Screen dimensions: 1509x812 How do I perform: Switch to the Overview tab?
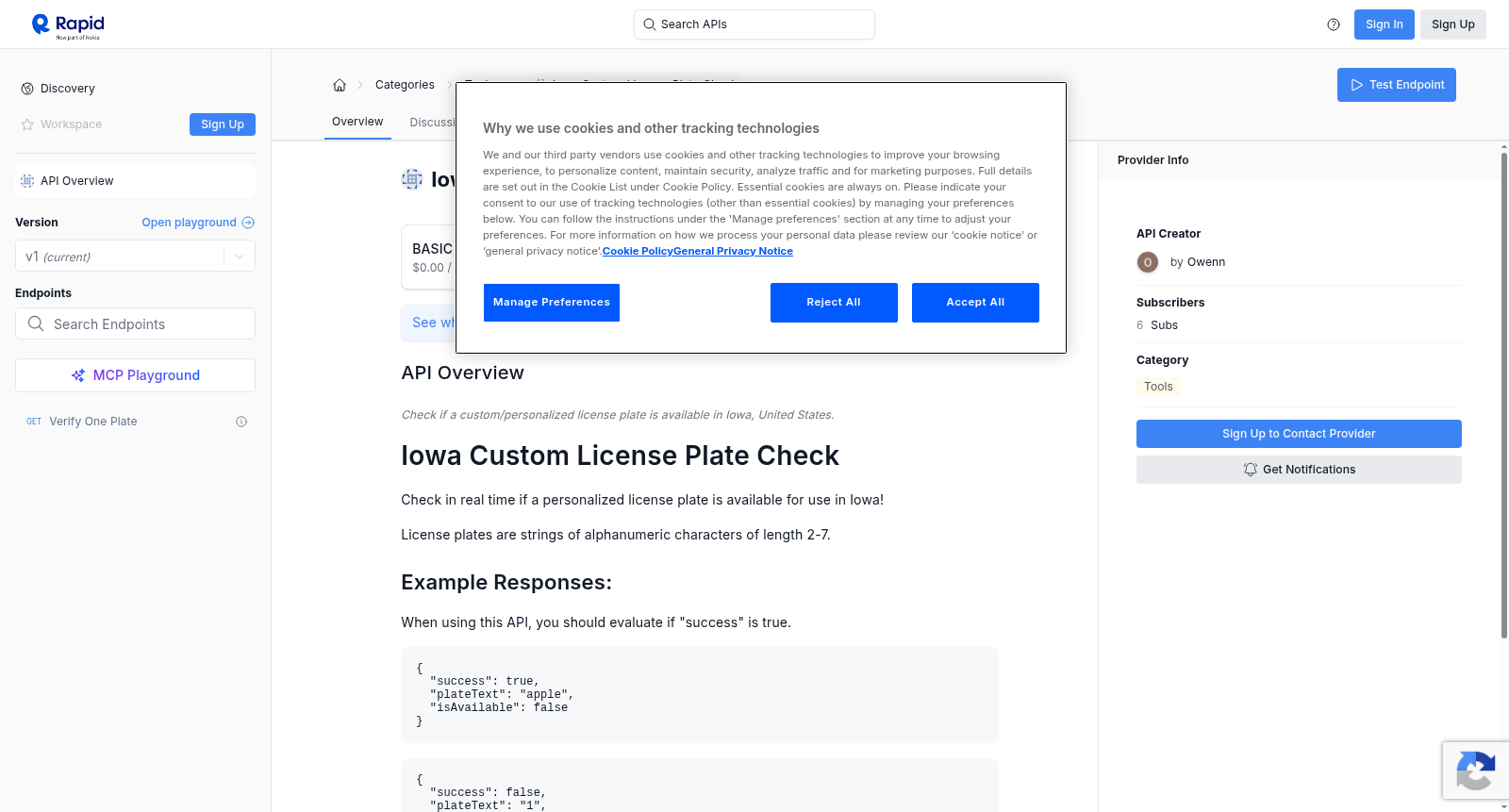pyautogui.click(x=357, y=122)
